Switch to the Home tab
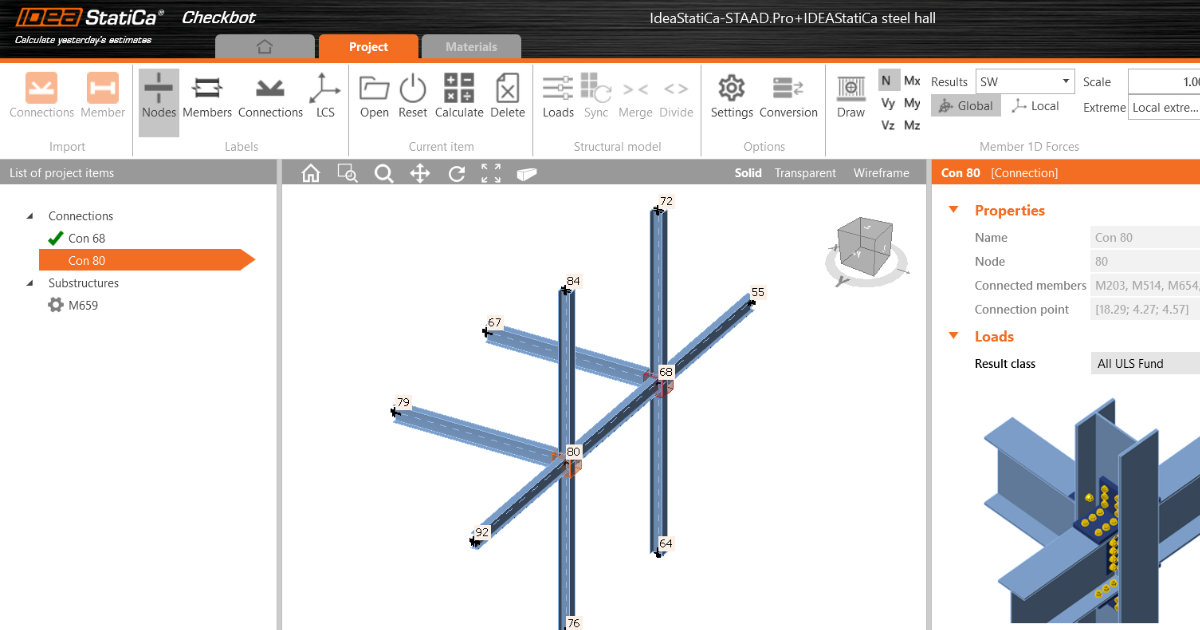 point(264,47)
